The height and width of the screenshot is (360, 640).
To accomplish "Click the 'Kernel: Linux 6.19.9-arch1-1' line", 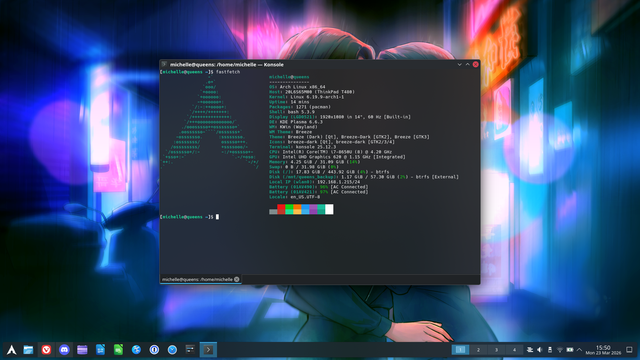I will 307,97.
